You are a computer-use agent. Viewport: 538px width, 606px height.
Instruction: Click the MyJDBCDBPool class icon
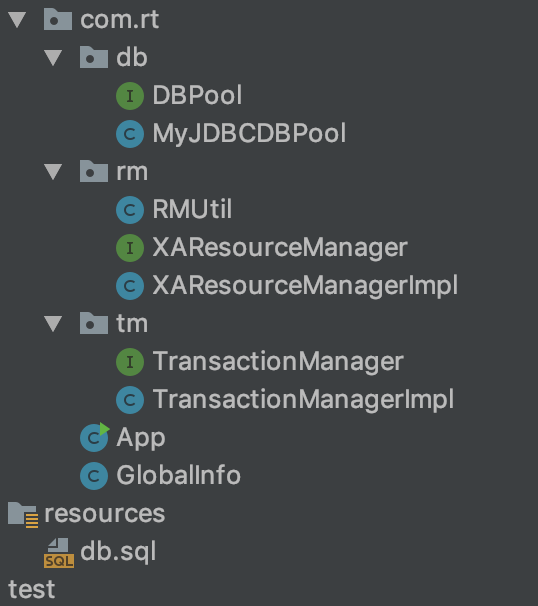pos(130,134)
